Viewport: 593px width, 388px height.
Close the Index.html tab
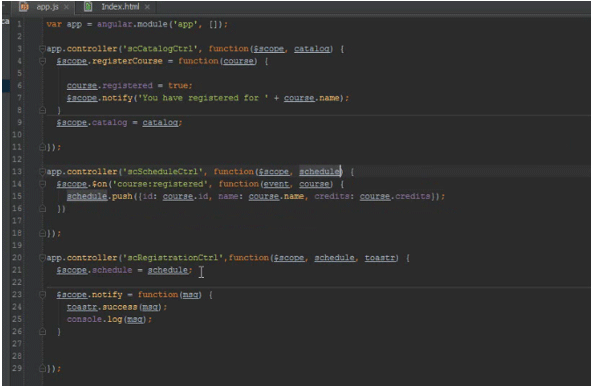tap(147, 7)
